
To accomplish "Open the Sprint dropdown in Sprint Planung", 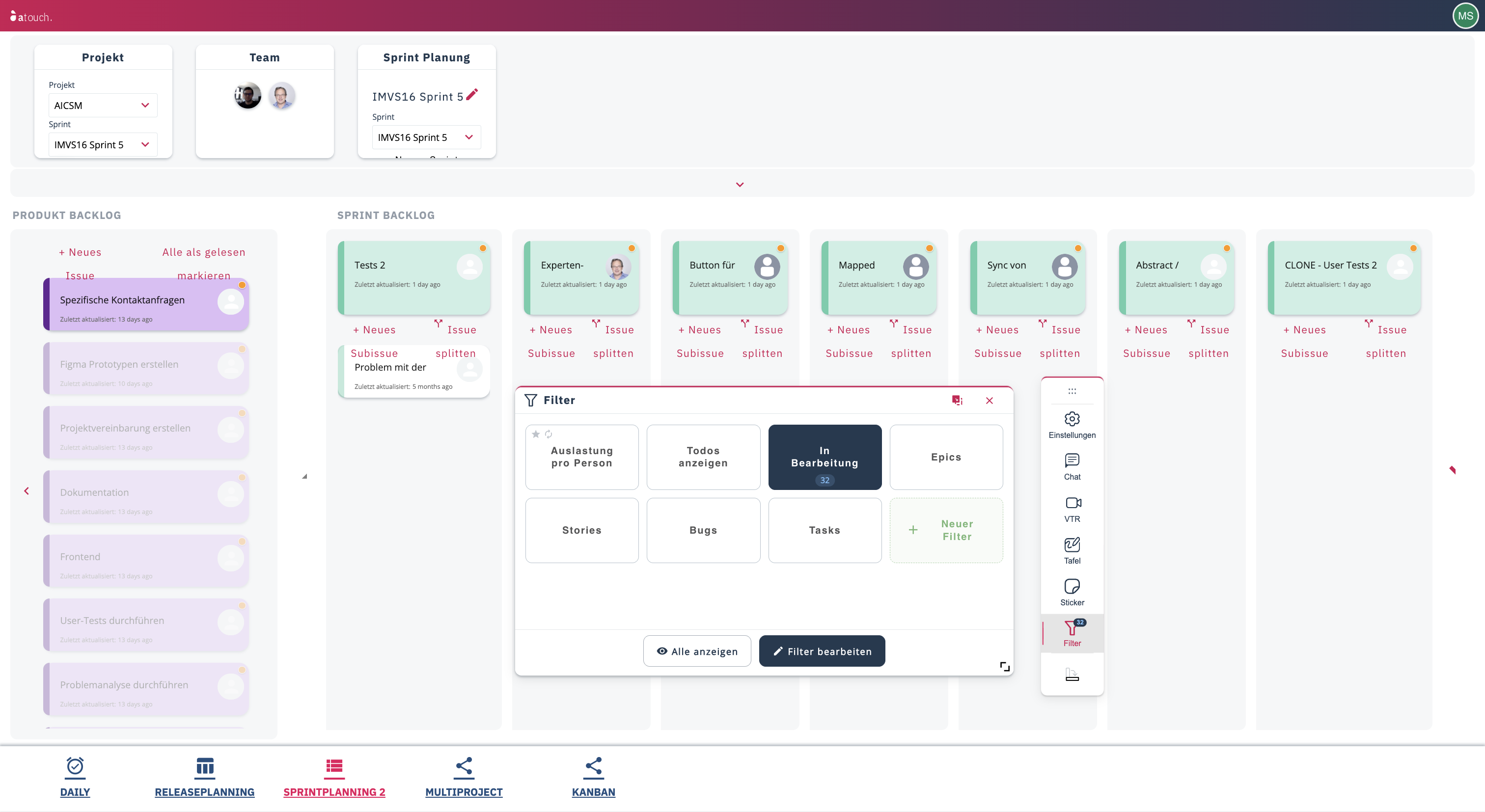I will (x=426, y=137).
